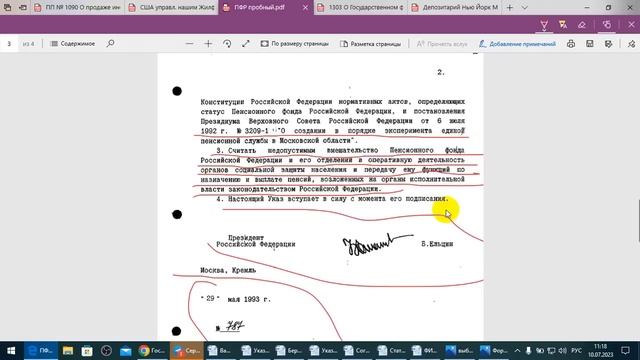The height and width of the screenshot is (360, 640).
Task: Show hidden system tray icons
Action: click(517, 351)
